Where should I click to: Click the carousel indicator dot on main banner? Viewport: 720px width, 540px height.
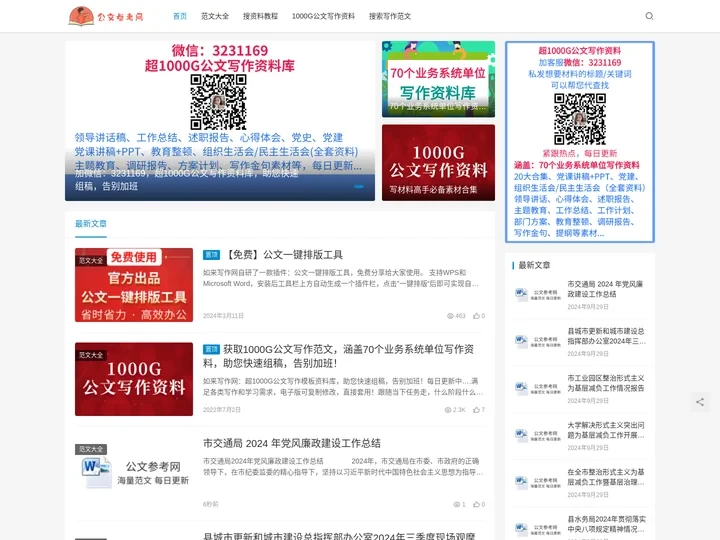(359, 186)
